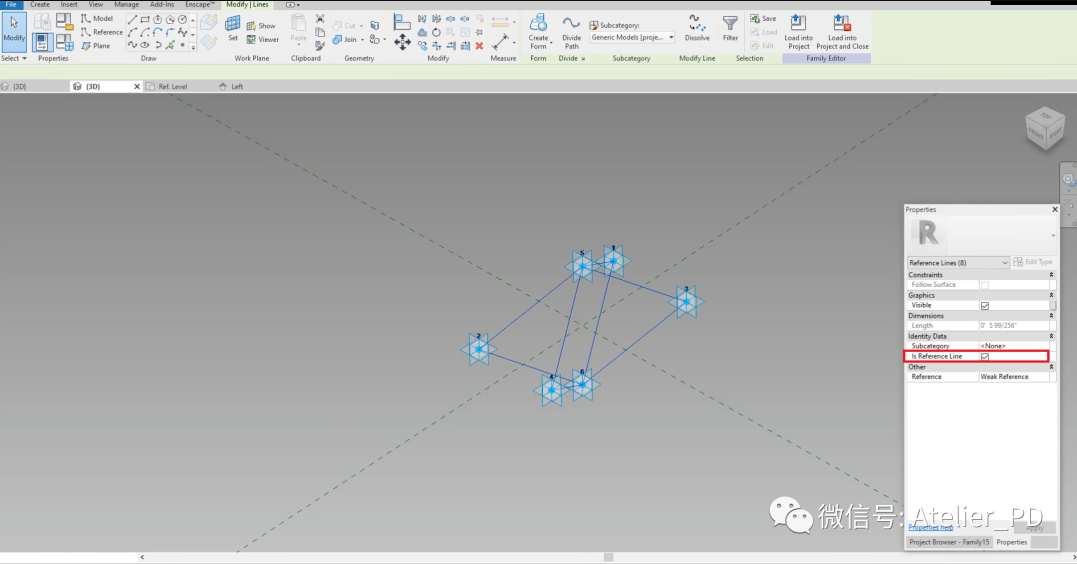Click Save selection

(x=763, y=19)
